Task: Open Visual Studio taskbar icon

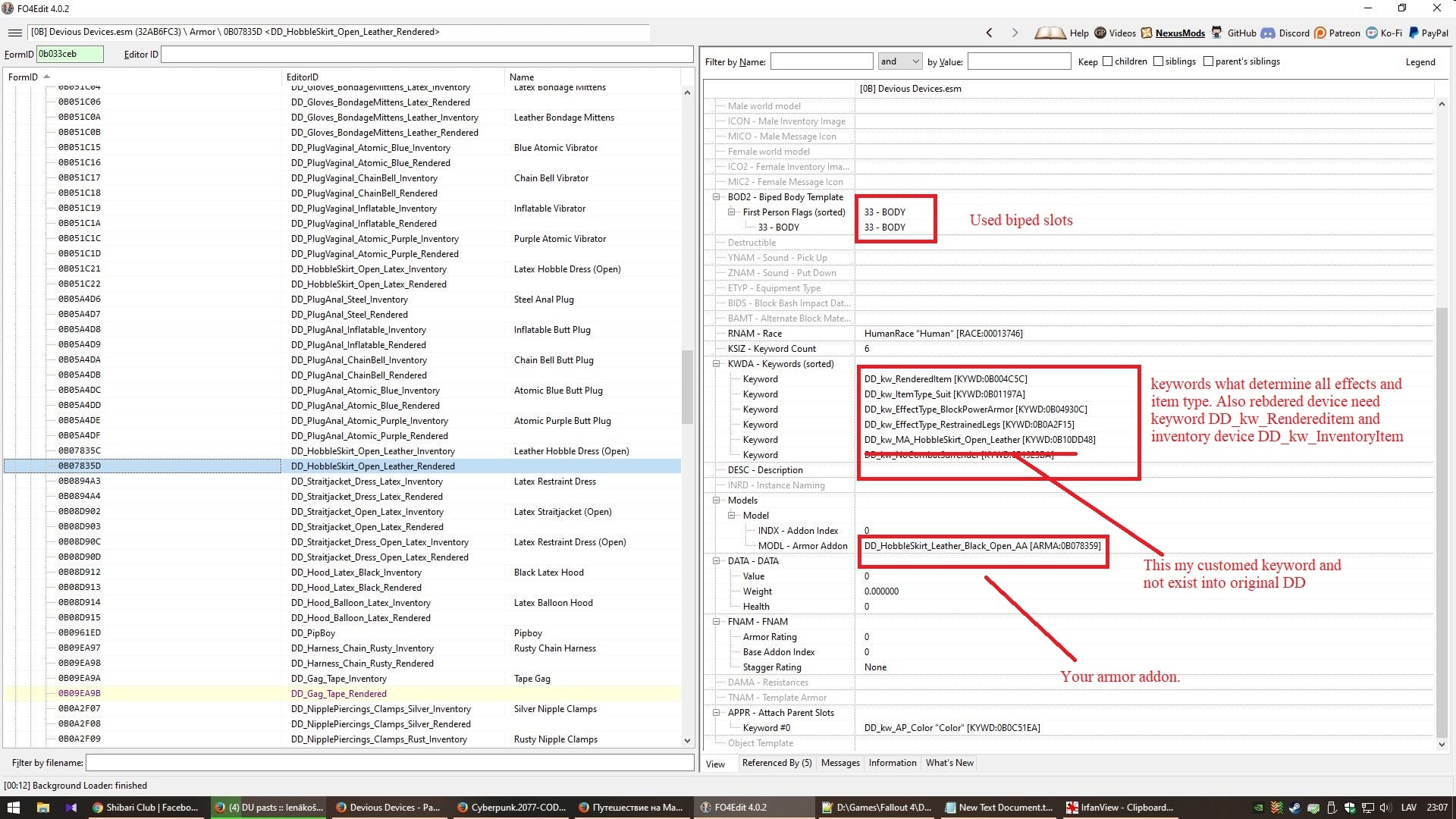Action: [x=71, y=808]
